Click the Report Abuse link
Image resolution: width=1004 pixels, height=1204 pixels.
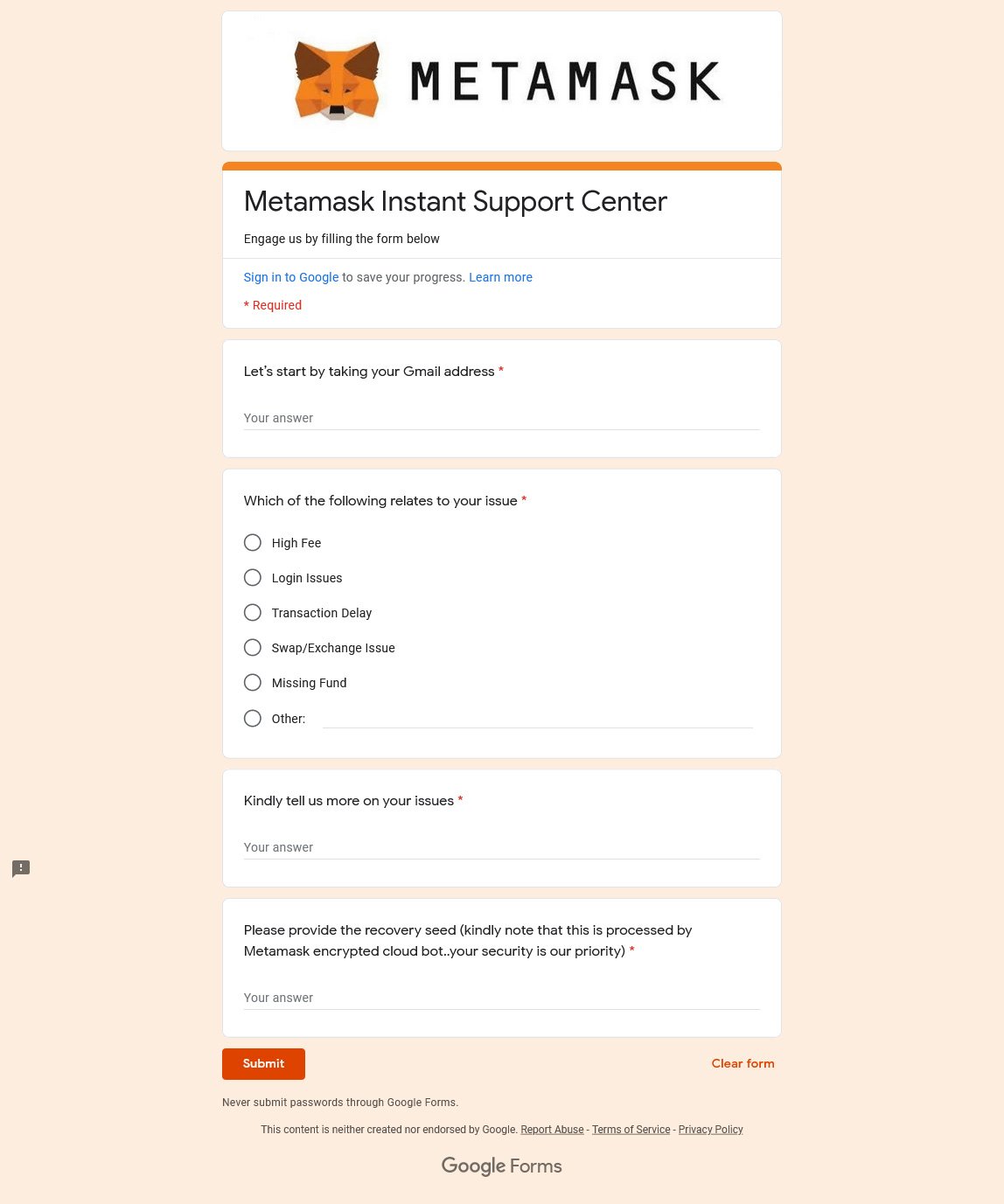(552, 1130)
